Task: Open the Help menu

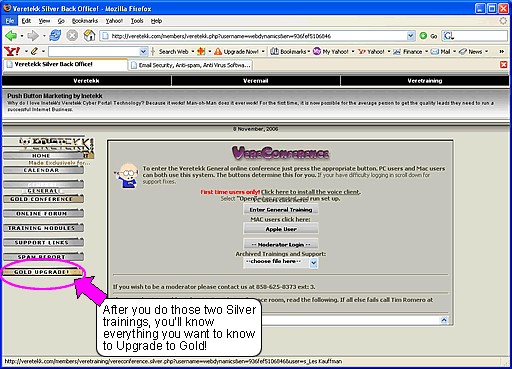Action: (x=156, y=21)
